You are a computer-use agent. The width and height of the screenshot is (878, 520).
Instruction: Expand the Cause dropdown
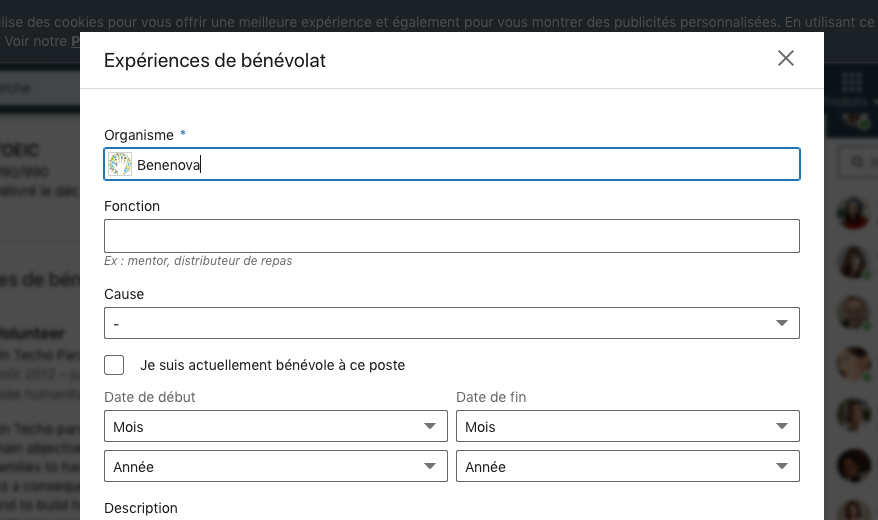pyautogui.click(x=452, y=323)
